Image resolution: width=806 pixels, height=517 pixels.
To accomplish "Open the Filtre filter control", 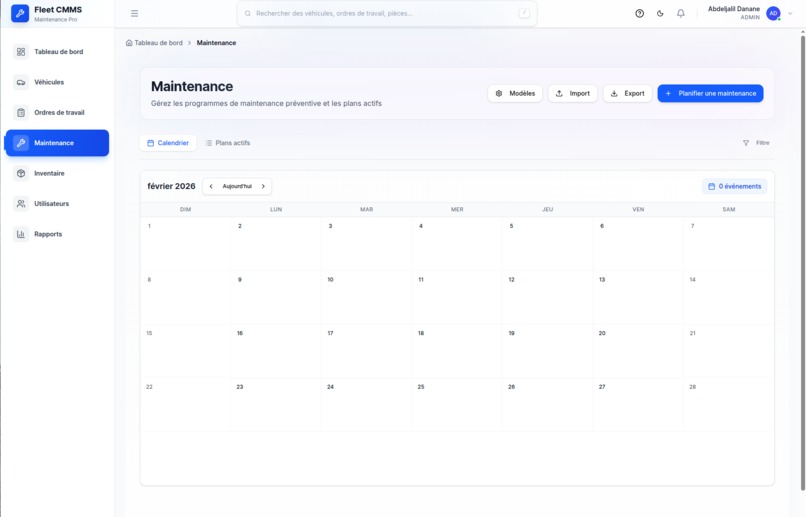I will (756, 143).
